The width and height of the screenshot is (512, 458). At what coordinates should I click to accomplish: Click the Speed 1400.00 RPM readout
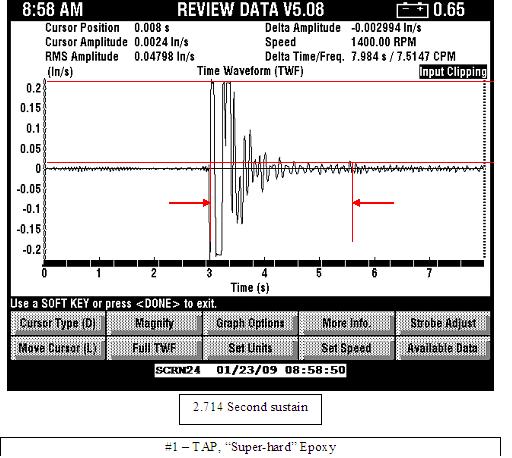(384, 42)
